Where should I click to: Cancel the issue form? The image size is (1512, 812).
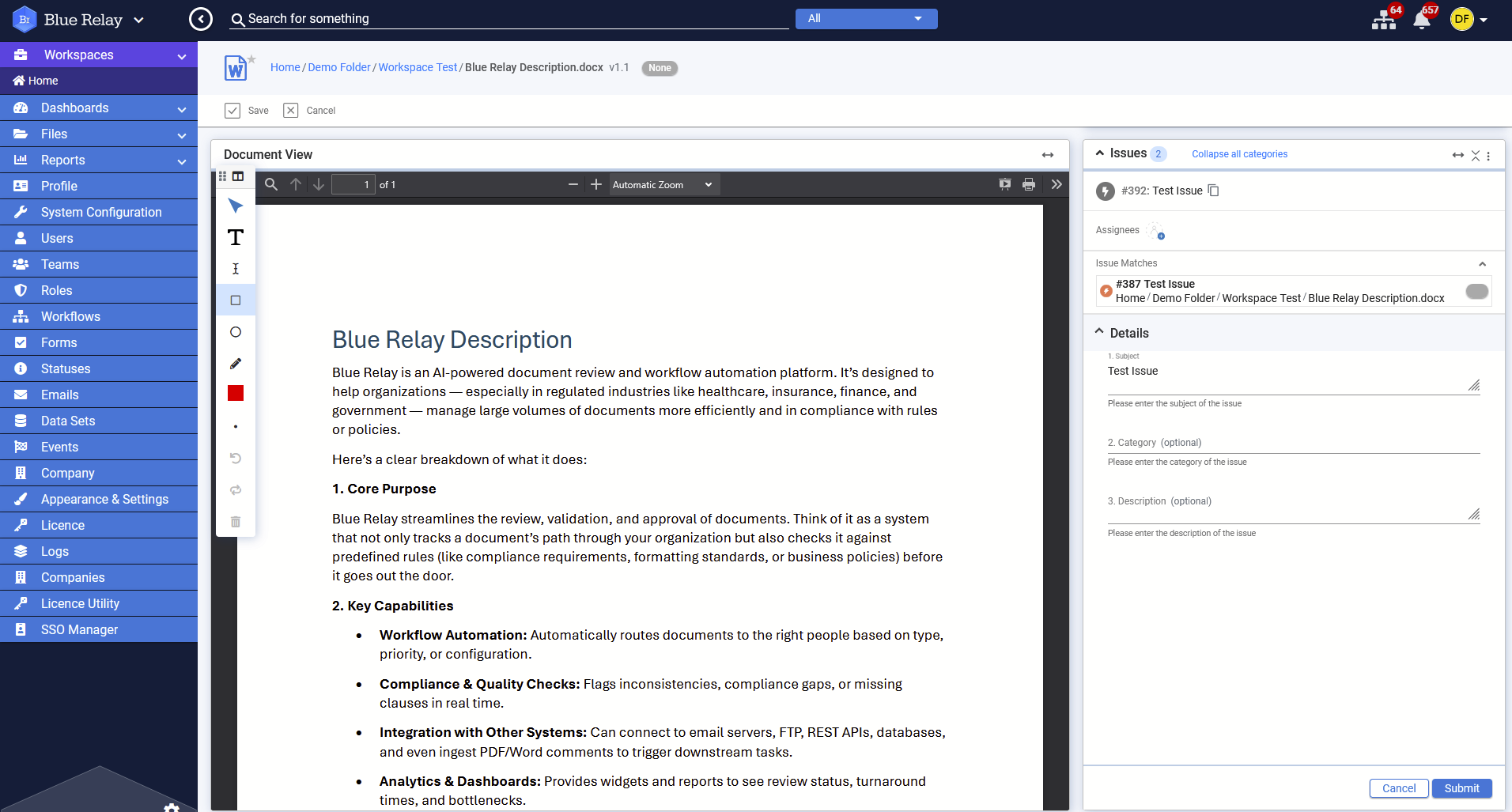point(1399,788)
